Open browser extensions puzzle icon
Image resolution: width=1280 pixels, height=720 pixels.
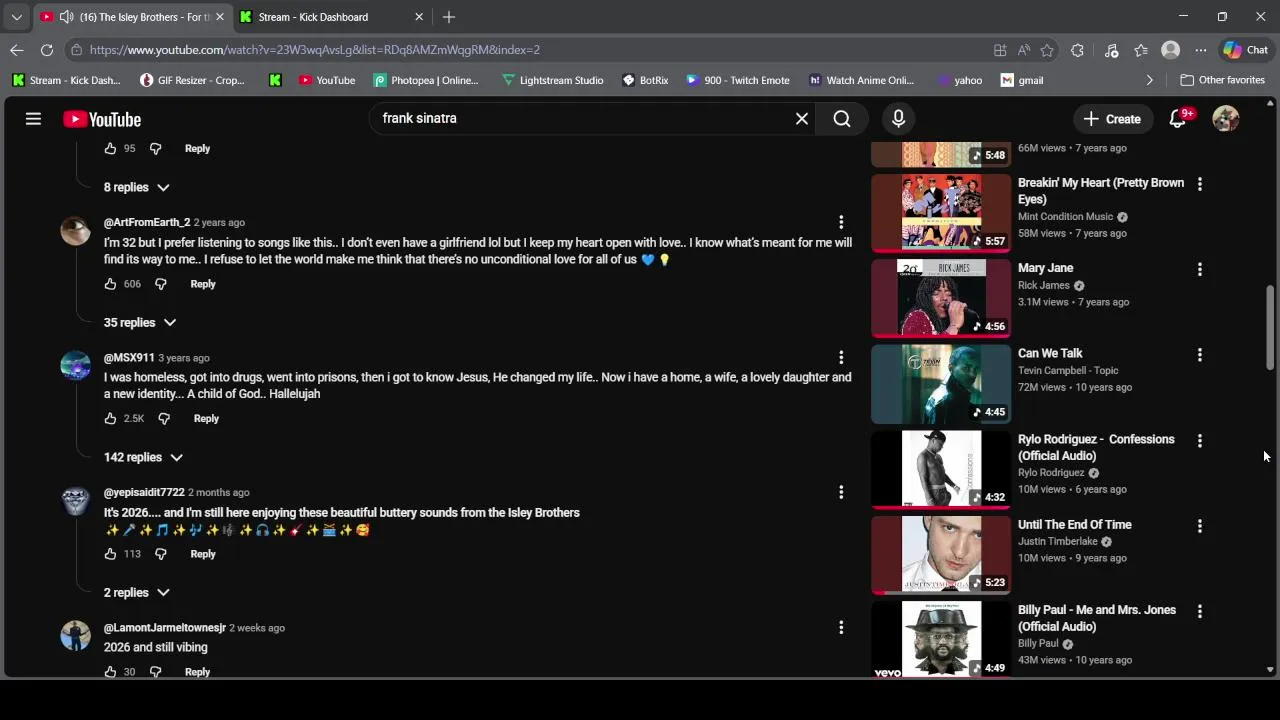pos(1077,50)
